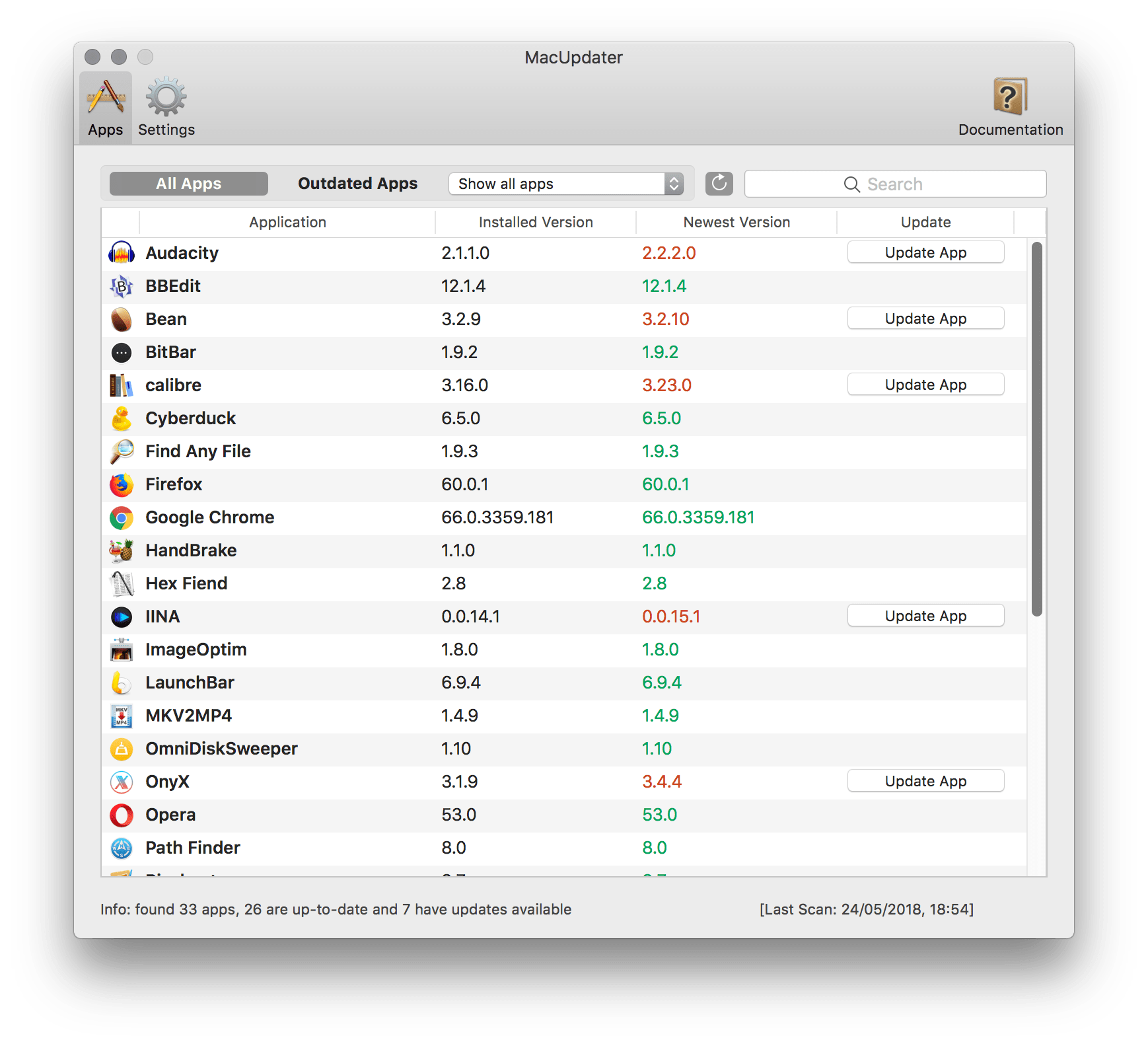Click the Last Scan timestamp text
The width and height of the screenshot is (1148, 1044).
point(867,909)
